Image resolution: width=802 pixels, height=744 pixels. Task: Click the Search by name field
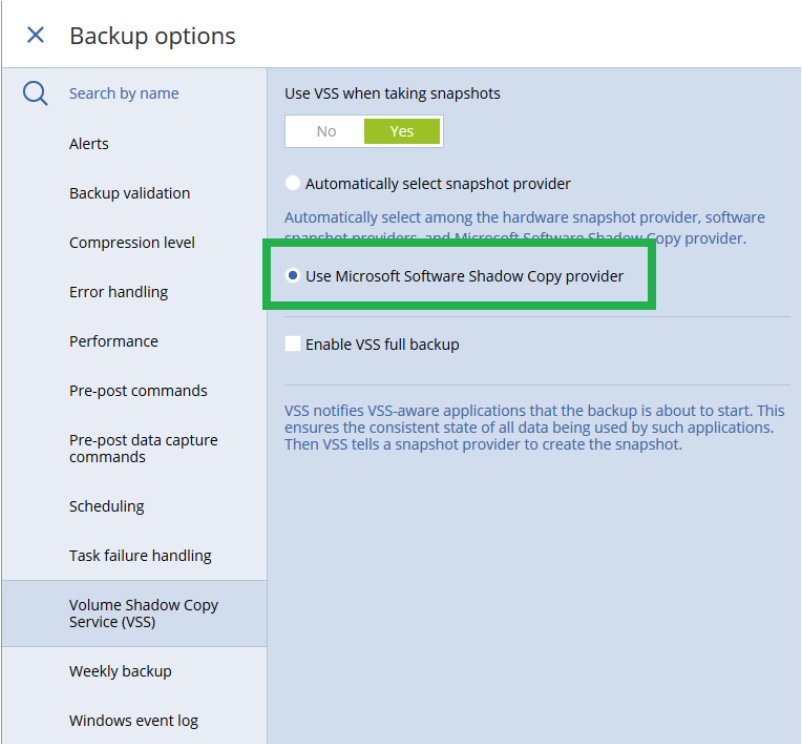(124, 94)
